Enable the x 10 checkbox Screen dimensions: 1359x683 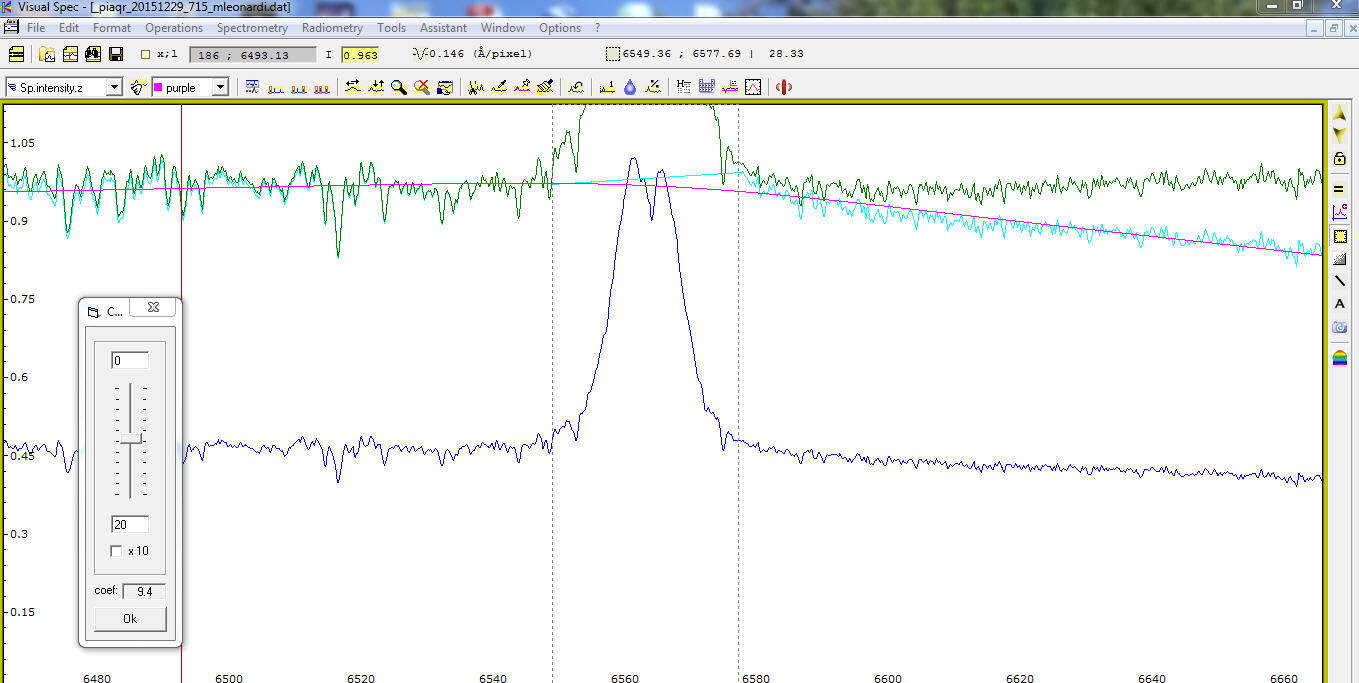pos(117,551)
